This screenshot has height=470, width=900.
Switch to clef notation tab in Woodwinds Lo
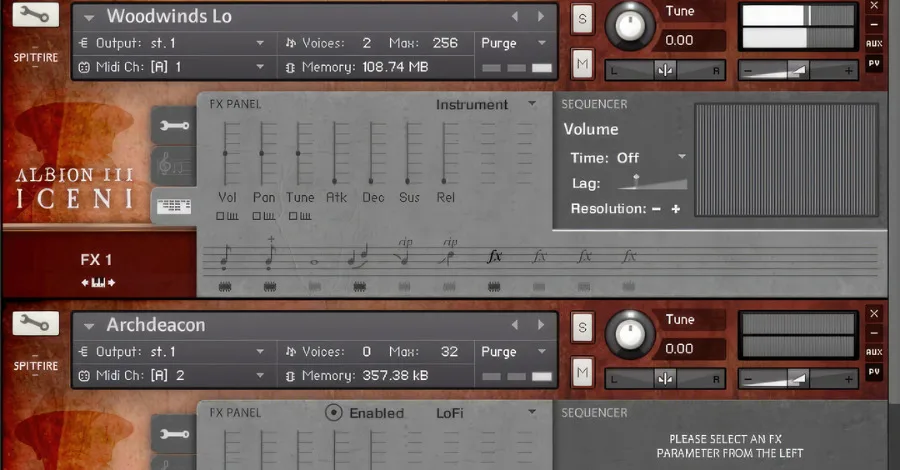point(174,166)
